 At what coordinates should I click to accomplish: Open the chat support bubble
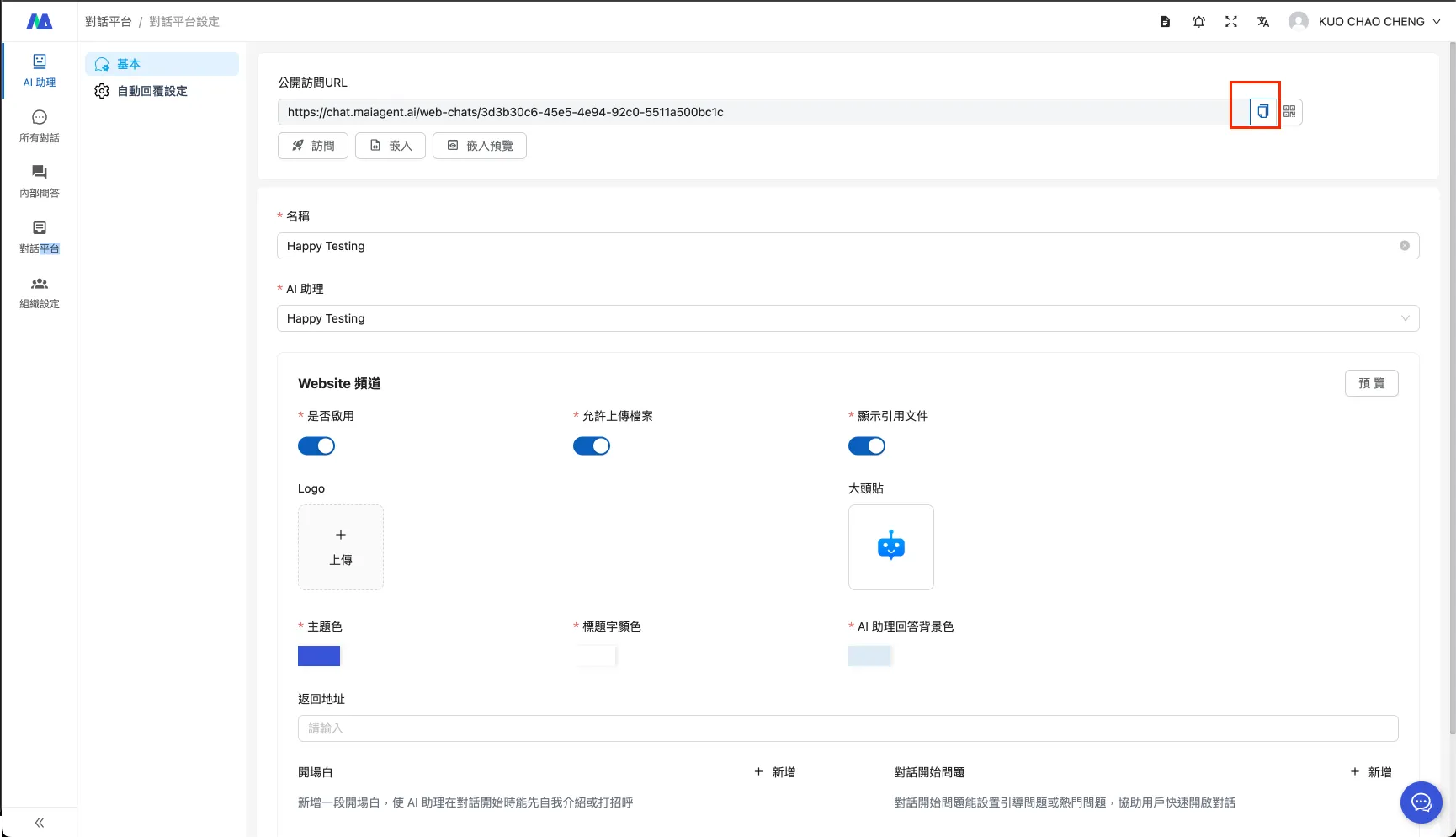(1421, 802)
